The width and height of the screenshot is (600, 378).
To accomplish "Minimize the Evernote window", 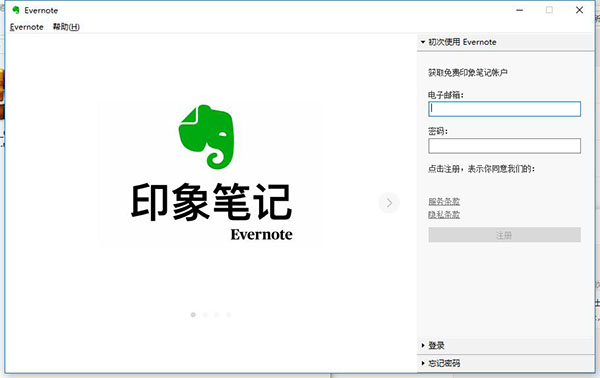I will pos(519,10).
